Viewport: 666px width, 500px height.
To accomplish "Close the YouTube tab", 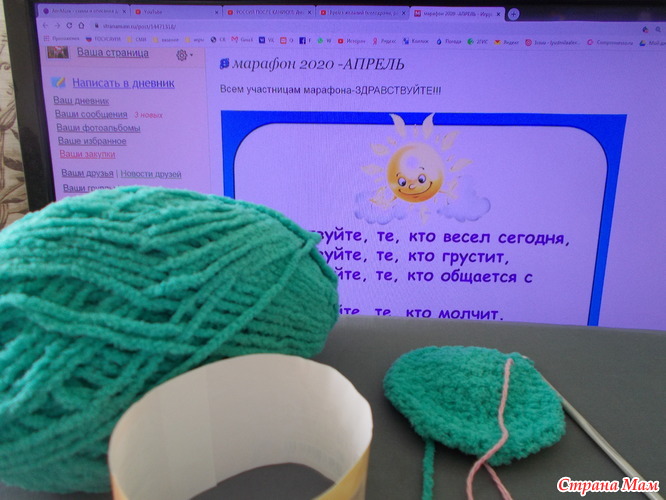I will [217, 13].
